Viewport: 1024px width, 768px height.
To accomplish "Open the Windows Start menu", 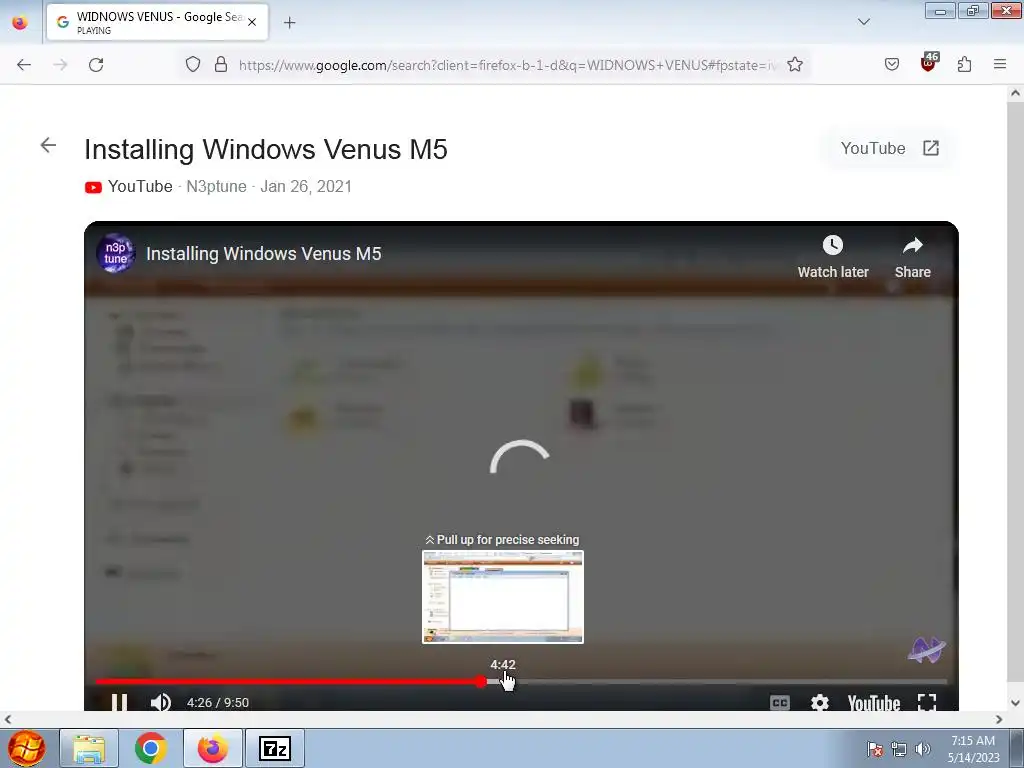I will 27,748.
